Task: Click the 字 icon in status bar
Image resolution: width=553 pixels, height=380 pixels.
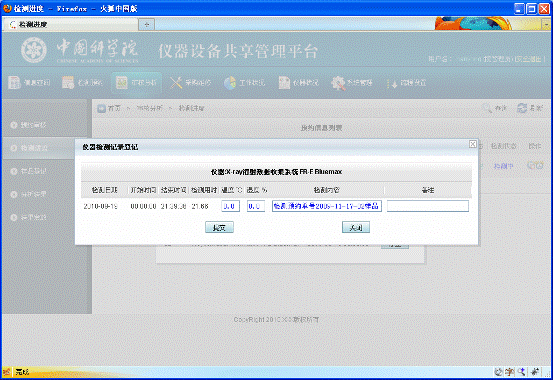Action: tap(509, 372)
